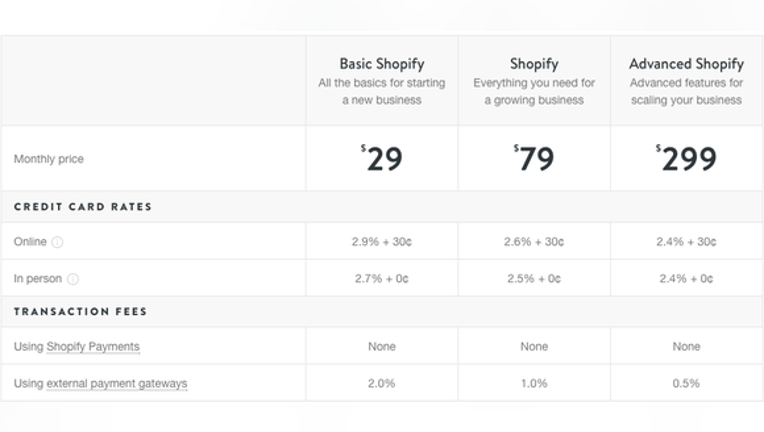Click the Monthly price row label
This screenshot has height=432, width=764.
coord(49,159)
